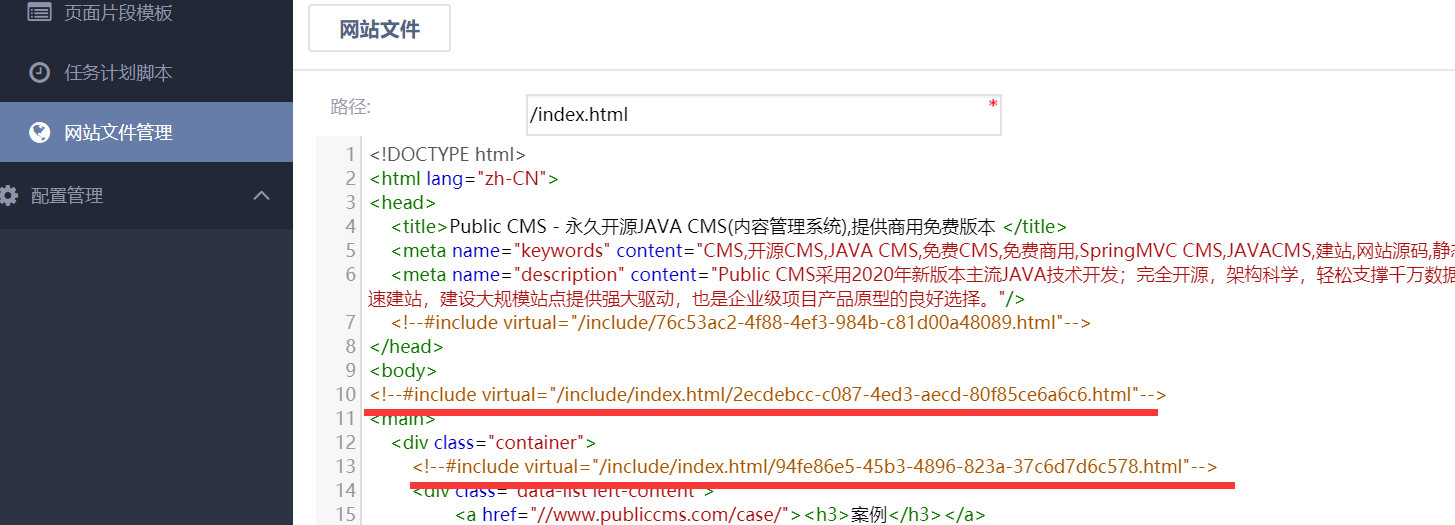Open the 页面片段模板 menu item
This screenshot has width=1455, height=525.
pyautogui.click(x=118, y=13)
